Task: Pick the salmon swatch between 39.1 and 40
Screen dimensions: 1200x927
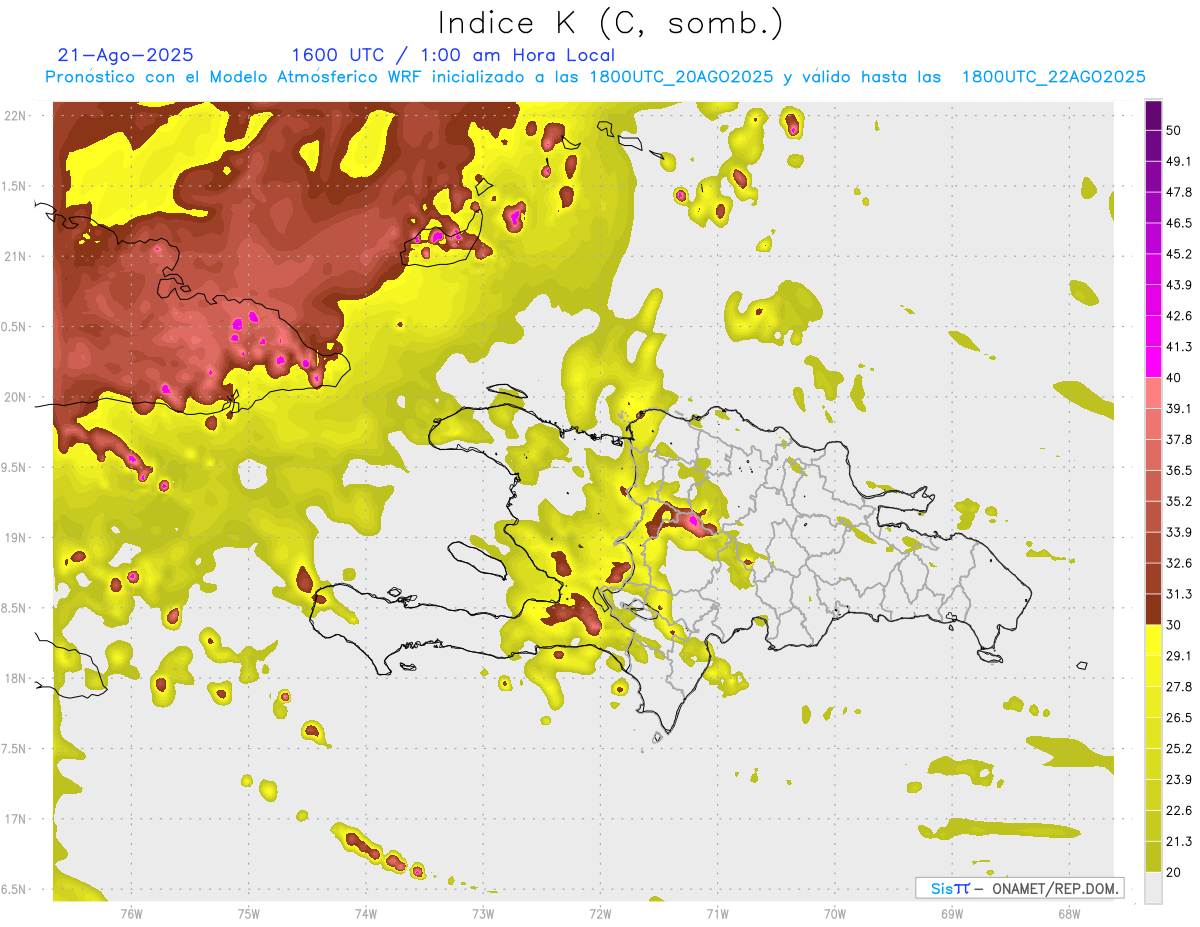Action: pyautogui.click(x=1153, y=393)
